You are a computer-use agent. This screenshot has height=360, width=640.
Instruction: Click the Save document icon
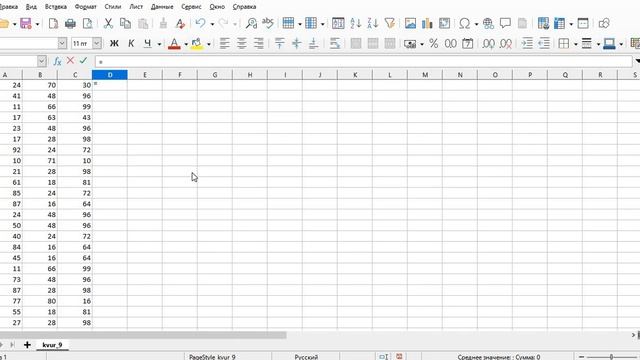[x=26, y=23]
